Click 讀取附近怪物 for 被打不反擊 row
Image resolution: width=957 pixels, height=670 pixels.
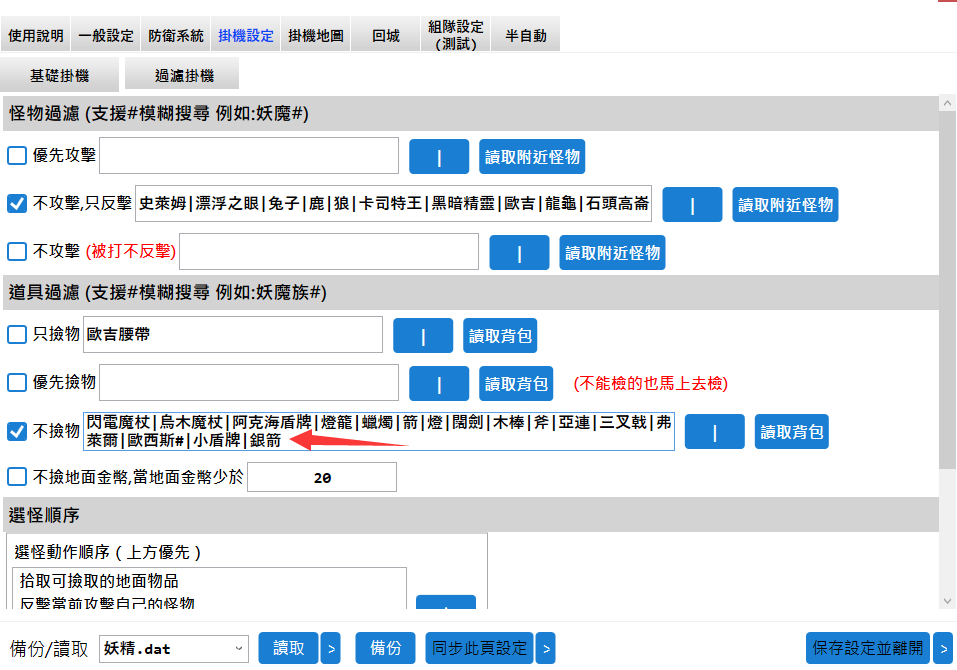[x=612, y=253]
